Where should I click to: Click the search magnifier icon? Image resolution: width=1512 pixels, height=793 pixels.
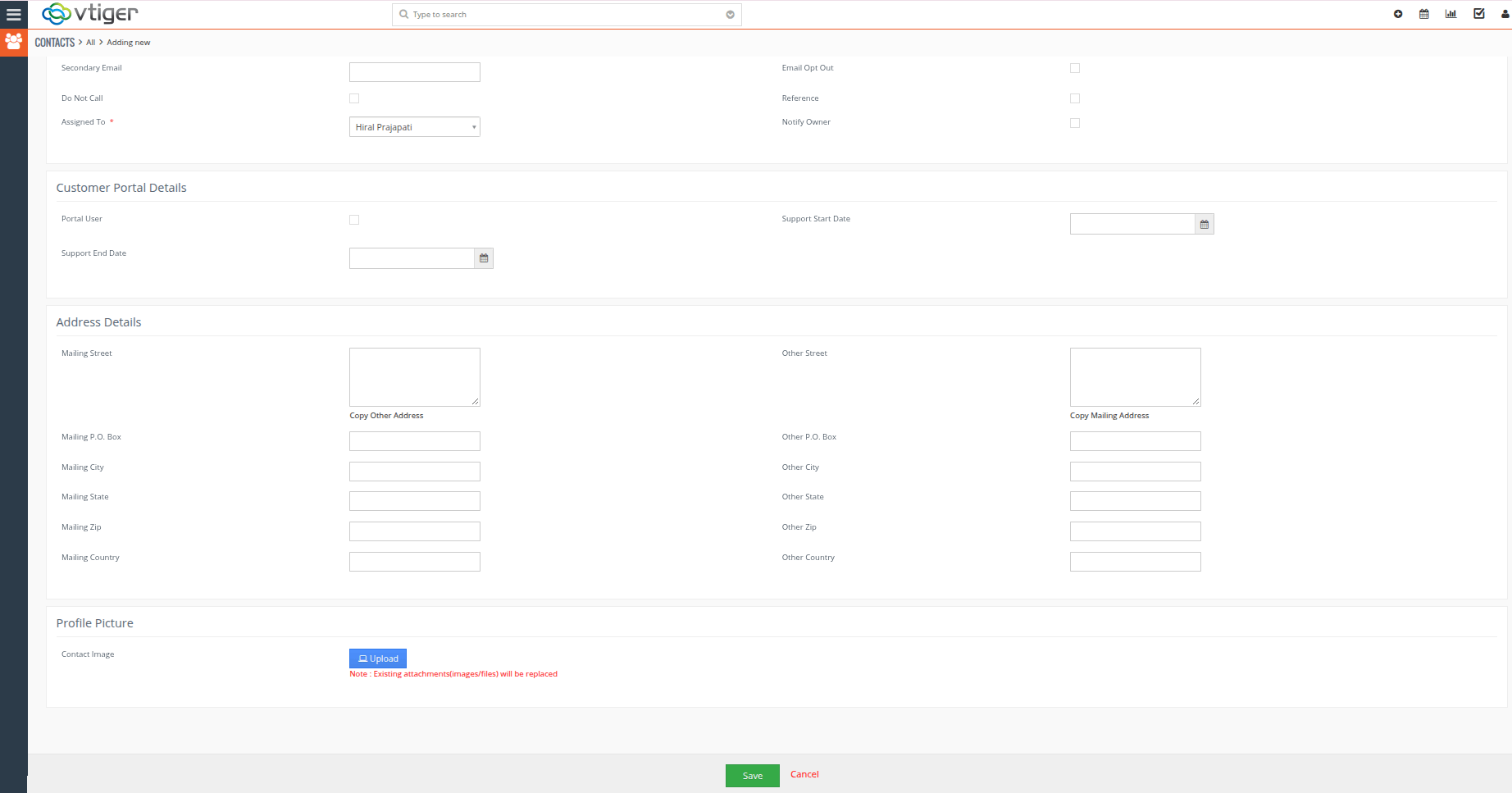[x=404, y=14]
